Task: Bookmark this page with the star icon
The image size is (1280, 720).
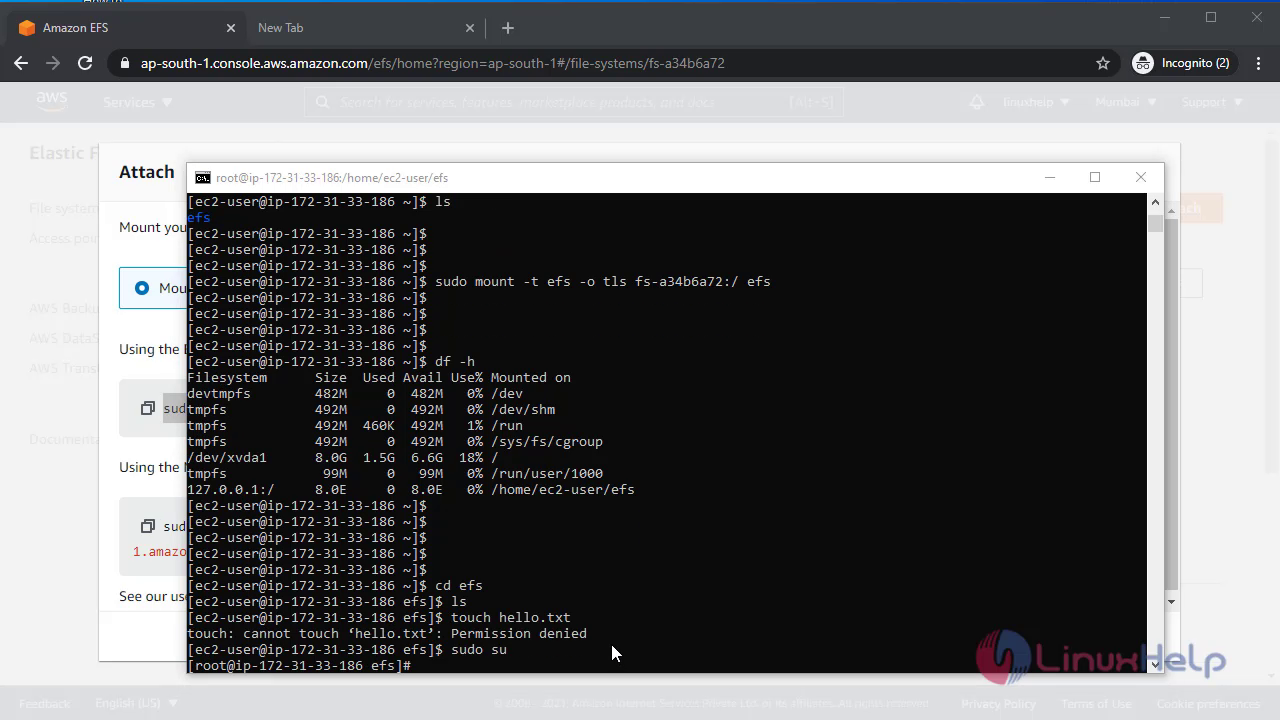Action: [x=1103, y=63]
